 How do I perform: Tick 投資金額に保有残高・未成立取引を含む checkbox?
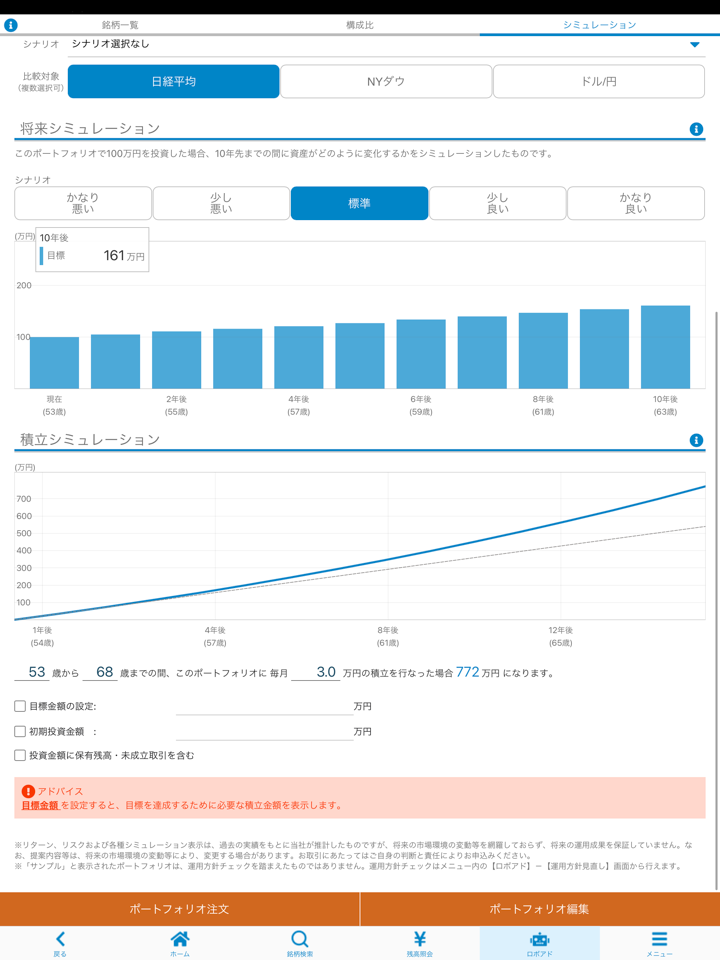coord(20,756)
